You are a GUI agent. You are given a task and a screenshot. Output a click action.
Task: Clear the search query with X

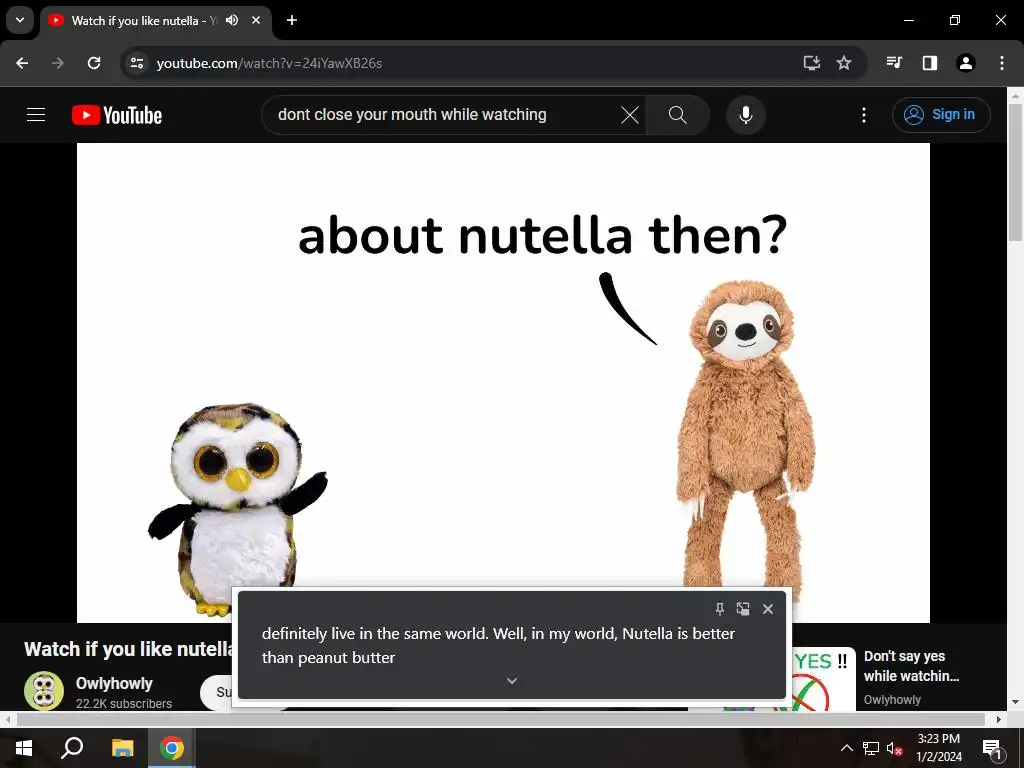[x=630, y=115]
